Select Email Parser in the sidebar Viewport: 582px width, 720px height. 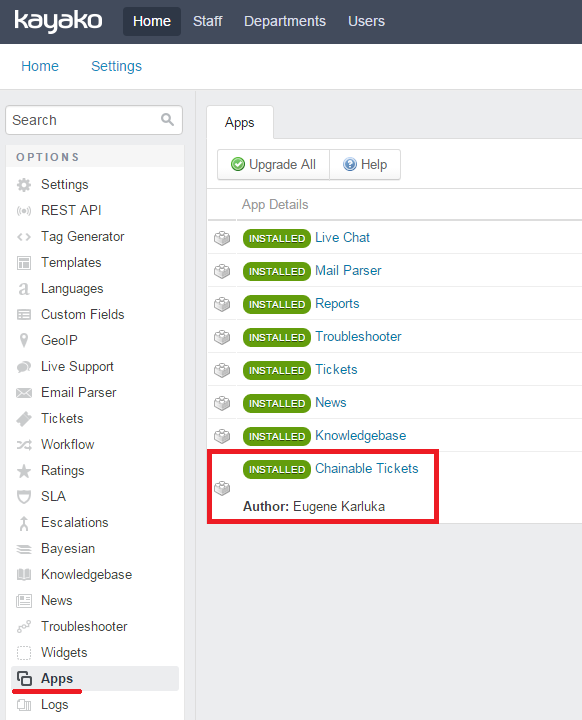pyautogui.click(x=79, y=393)
